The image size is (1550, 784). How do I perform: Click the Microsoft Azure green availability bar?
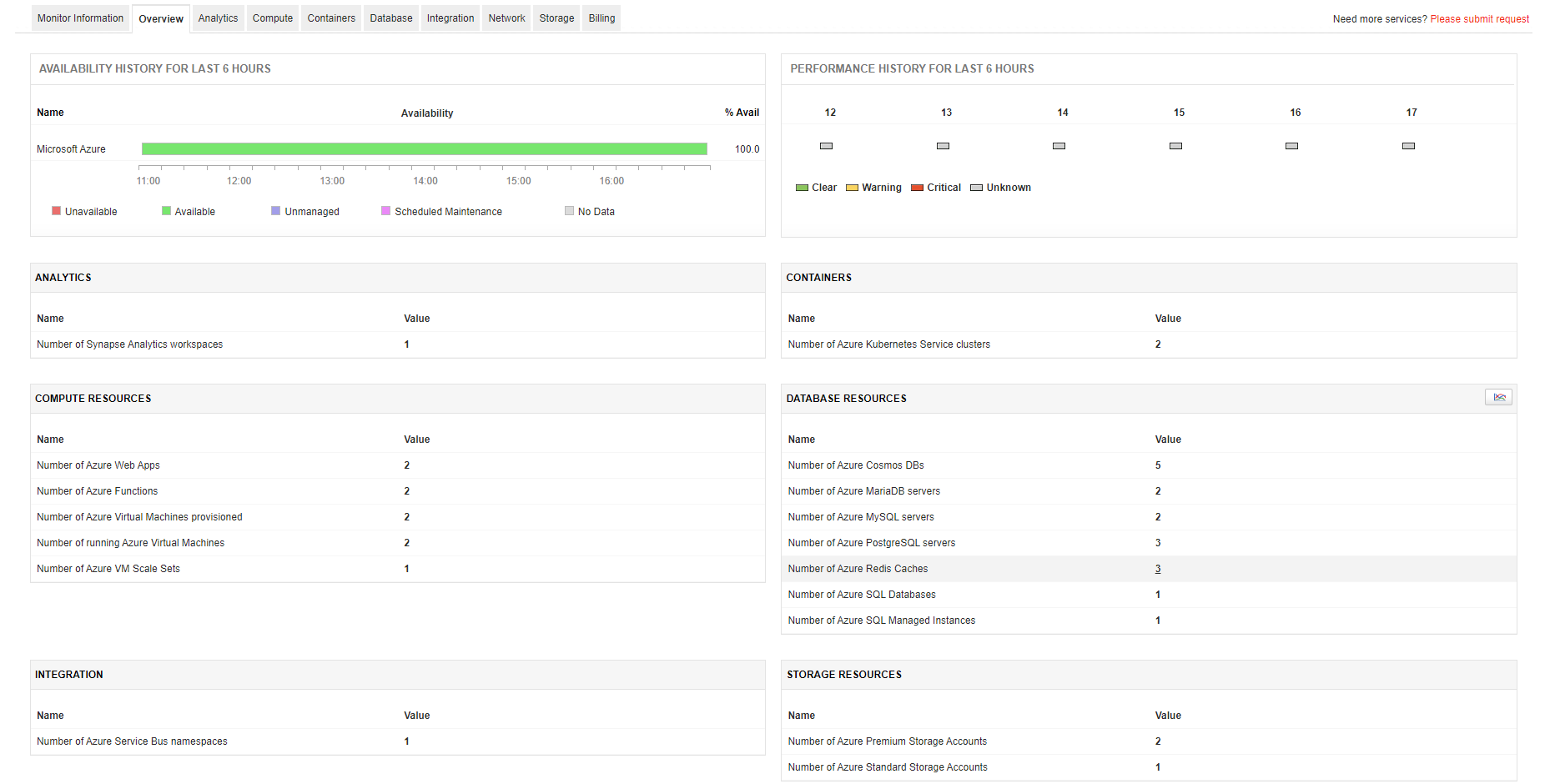tap(424, 148)
